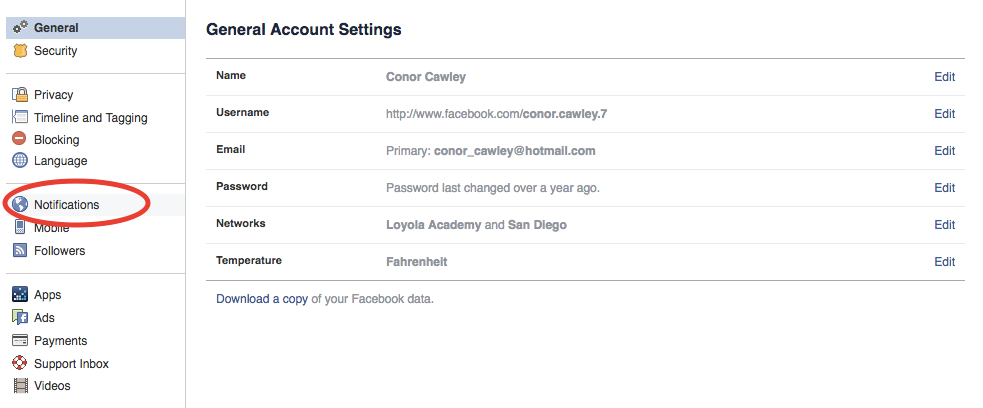This screenshot has width=983, height=408.
Task: Open Notifications settings in sidebar
Action: [66, 205]
